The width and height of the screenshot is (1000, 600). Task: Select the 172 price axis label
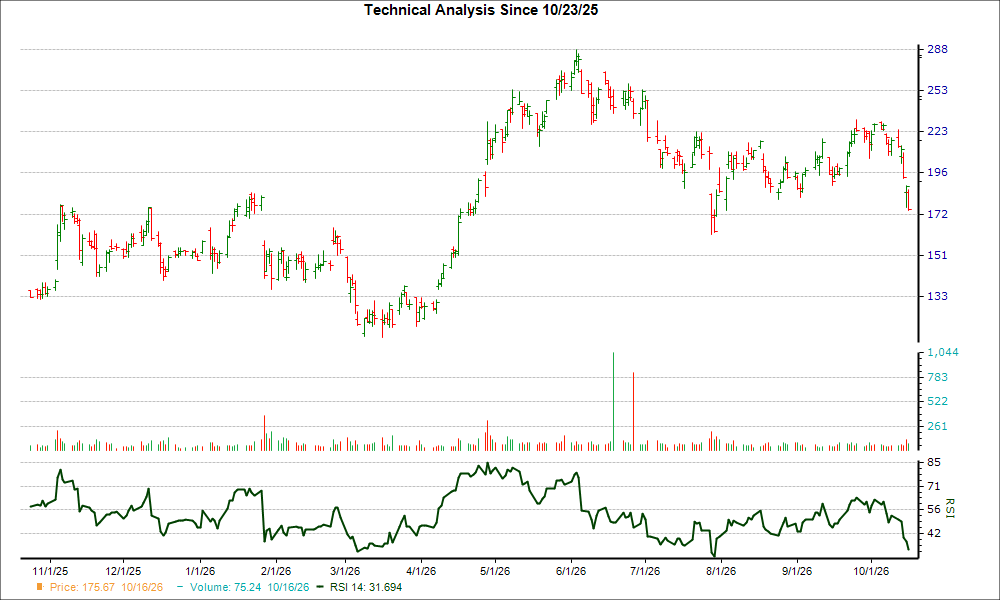click(x=937, y=214)
